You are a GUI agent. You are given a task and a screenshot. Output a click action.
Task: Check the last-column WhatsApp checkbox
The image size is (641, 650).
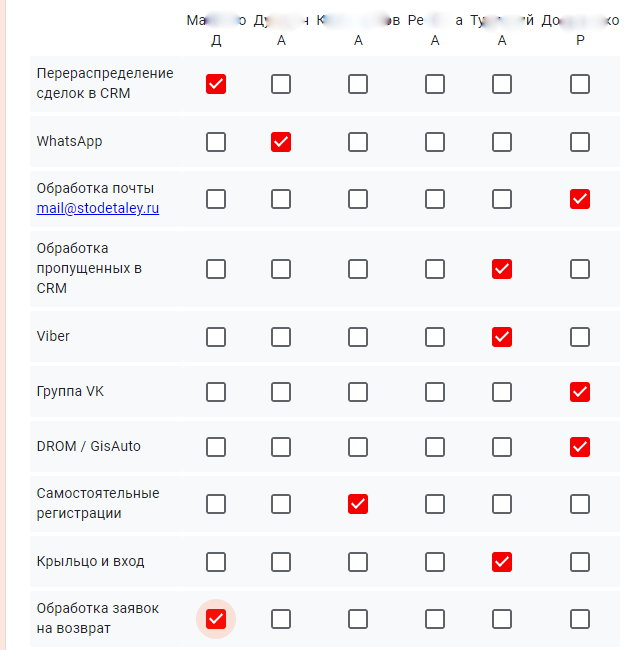[579, 142]
